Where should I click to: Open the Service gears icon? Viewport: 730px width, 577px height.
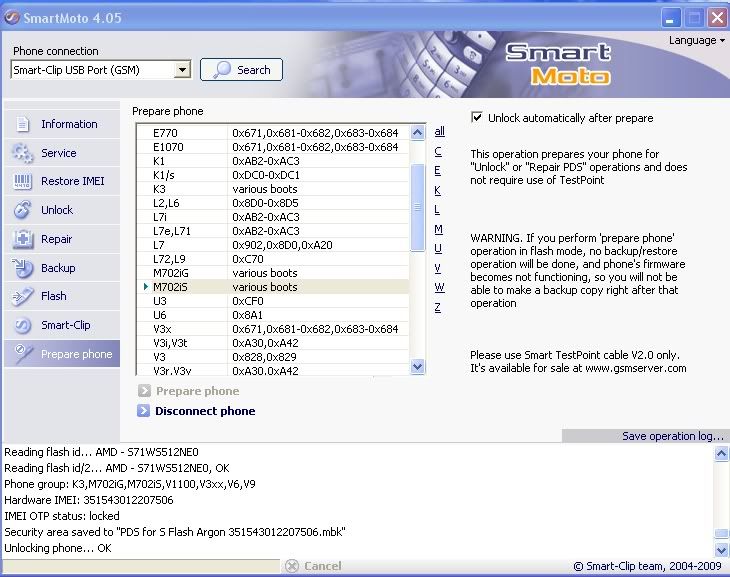click(23, 153)
